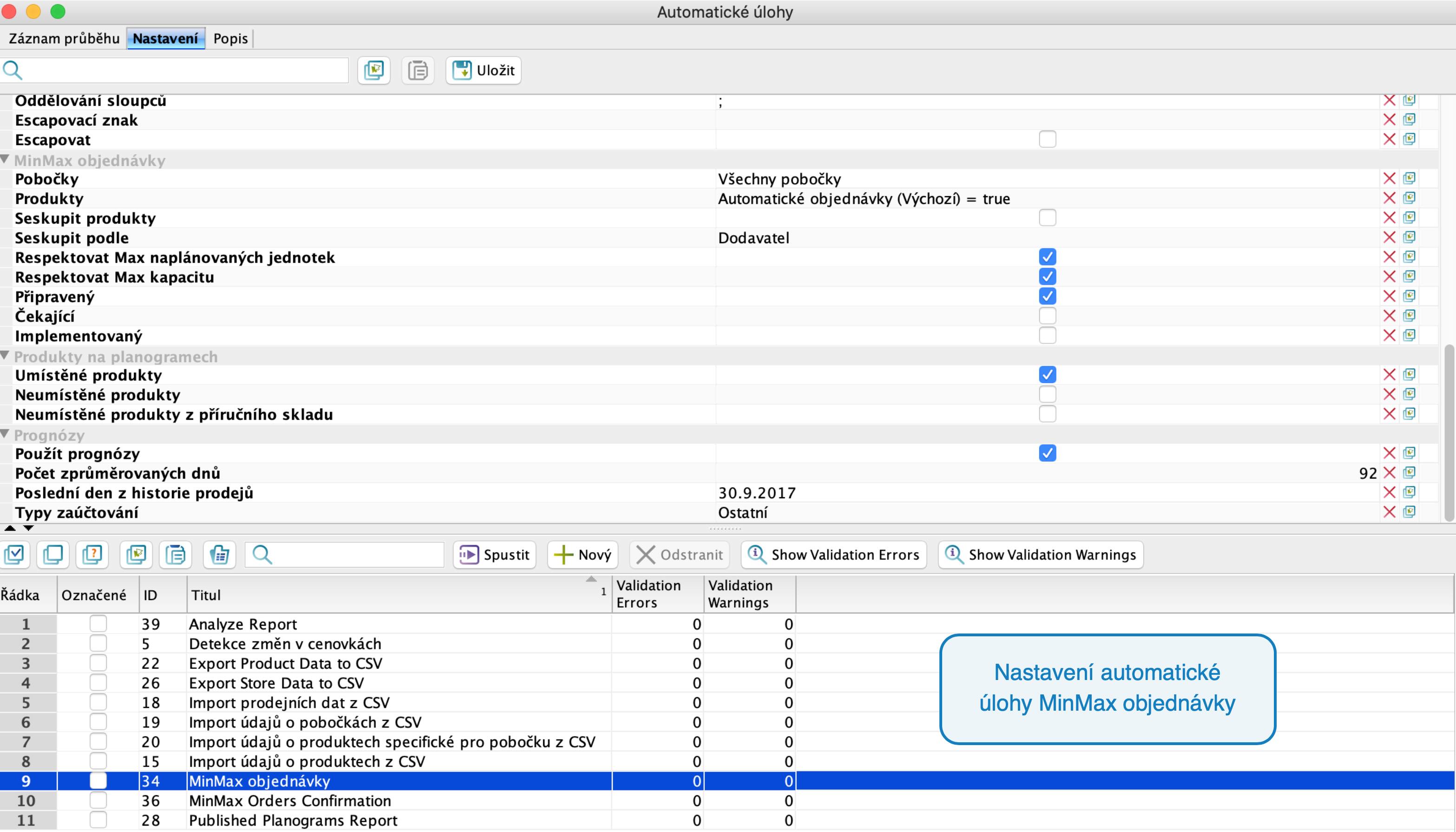Reset Poslední den z historie prodejů X
1456x832 pixels.
pyautogui.click(x=1389, y=493)
